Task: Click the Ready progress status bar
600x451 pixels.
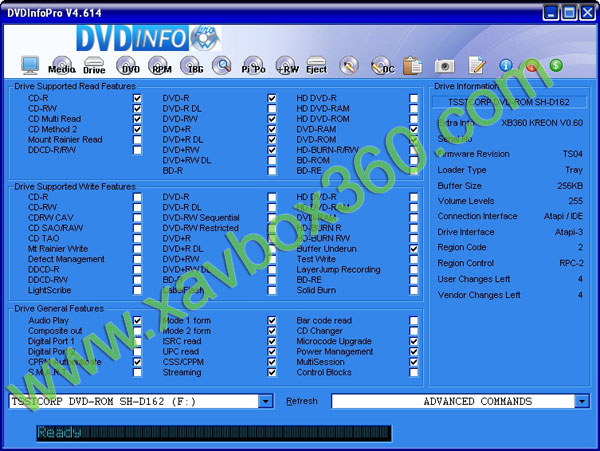Action: (x=214, y=433)
